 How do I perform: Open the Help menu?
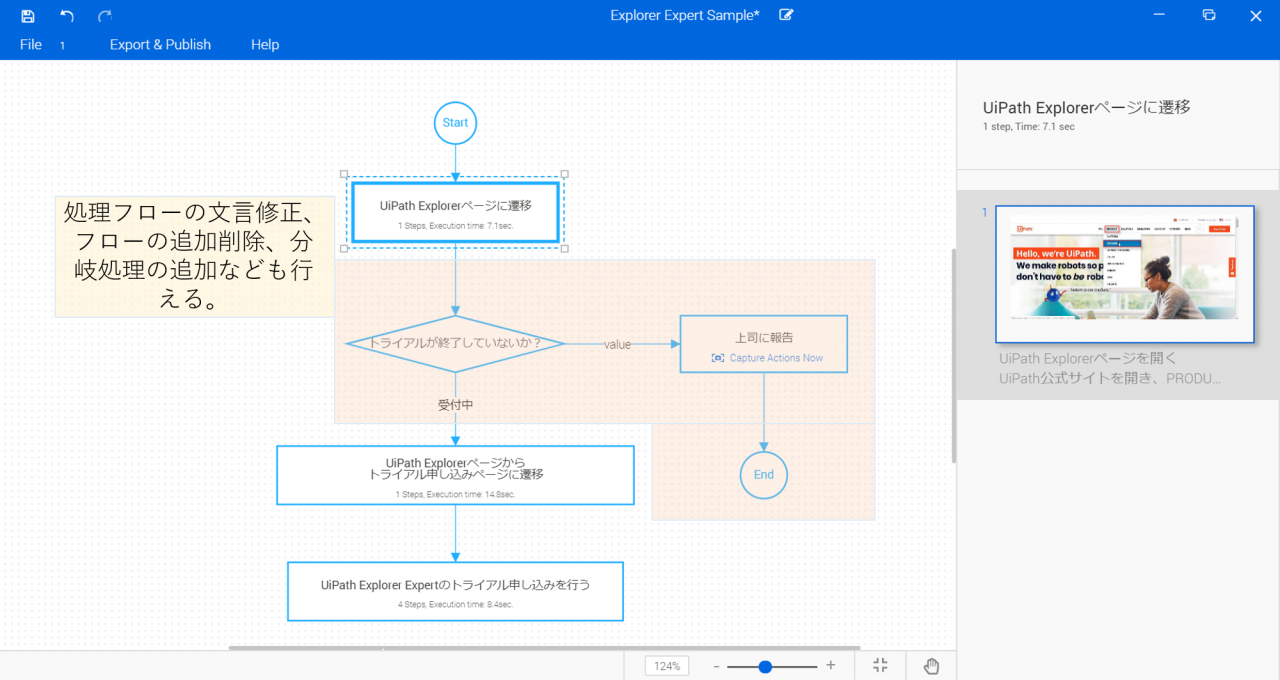[265, 45]
